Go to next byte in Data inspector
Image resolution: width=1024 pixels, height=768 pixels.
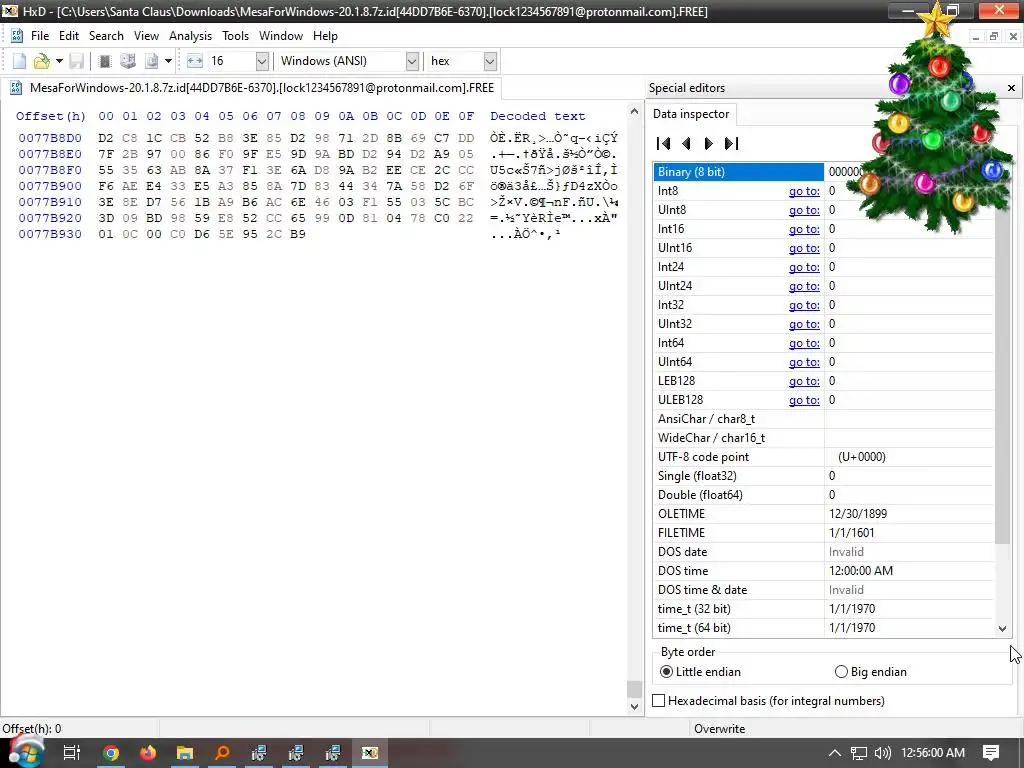(x=709, y=144)
